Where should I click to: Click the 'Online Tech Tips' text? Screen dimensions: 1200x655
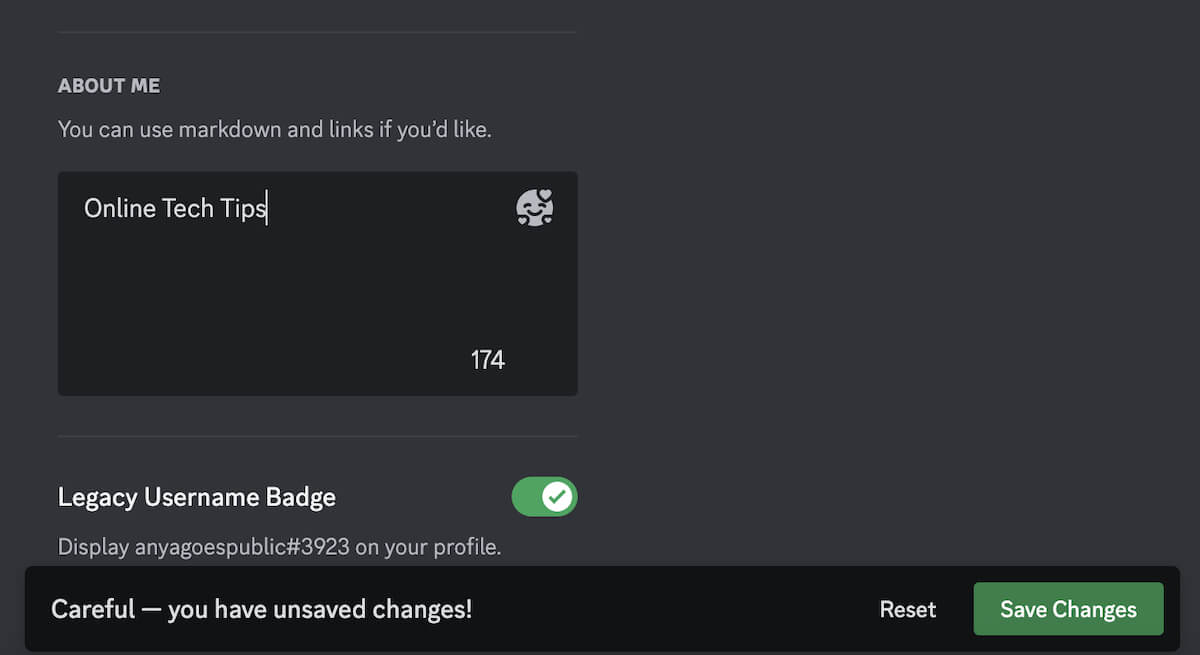pyautogui.click(x=175, y=208)
